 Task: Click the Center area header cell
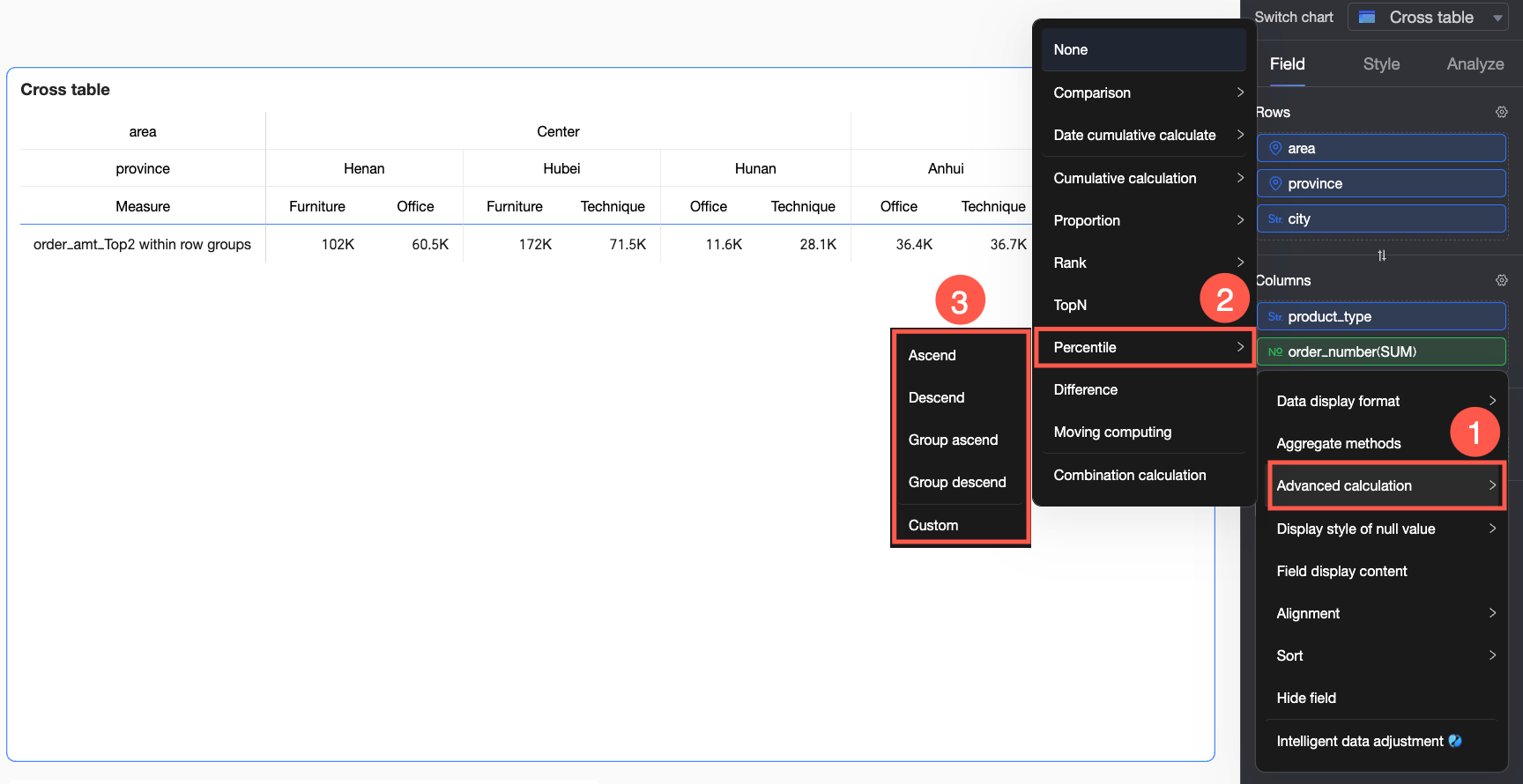(x=558, y=131)
